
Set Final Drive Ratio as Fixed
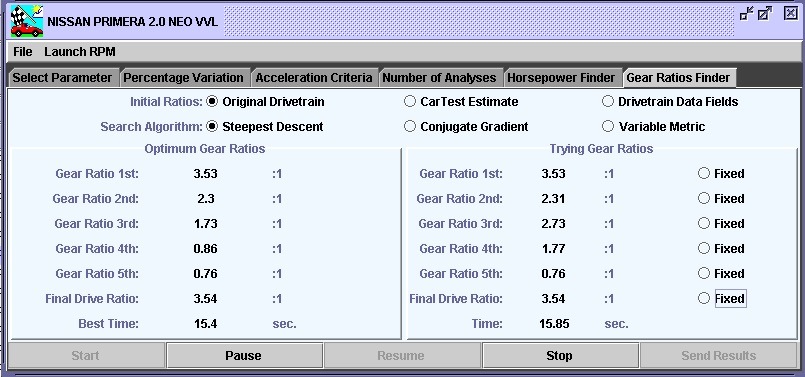tap(721, 298)
